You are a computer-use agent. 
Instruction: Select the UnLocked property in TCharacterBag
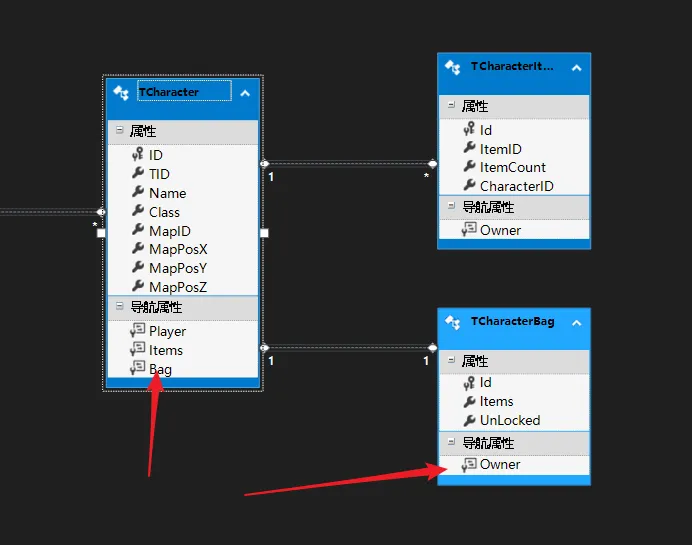pos(509,420)
